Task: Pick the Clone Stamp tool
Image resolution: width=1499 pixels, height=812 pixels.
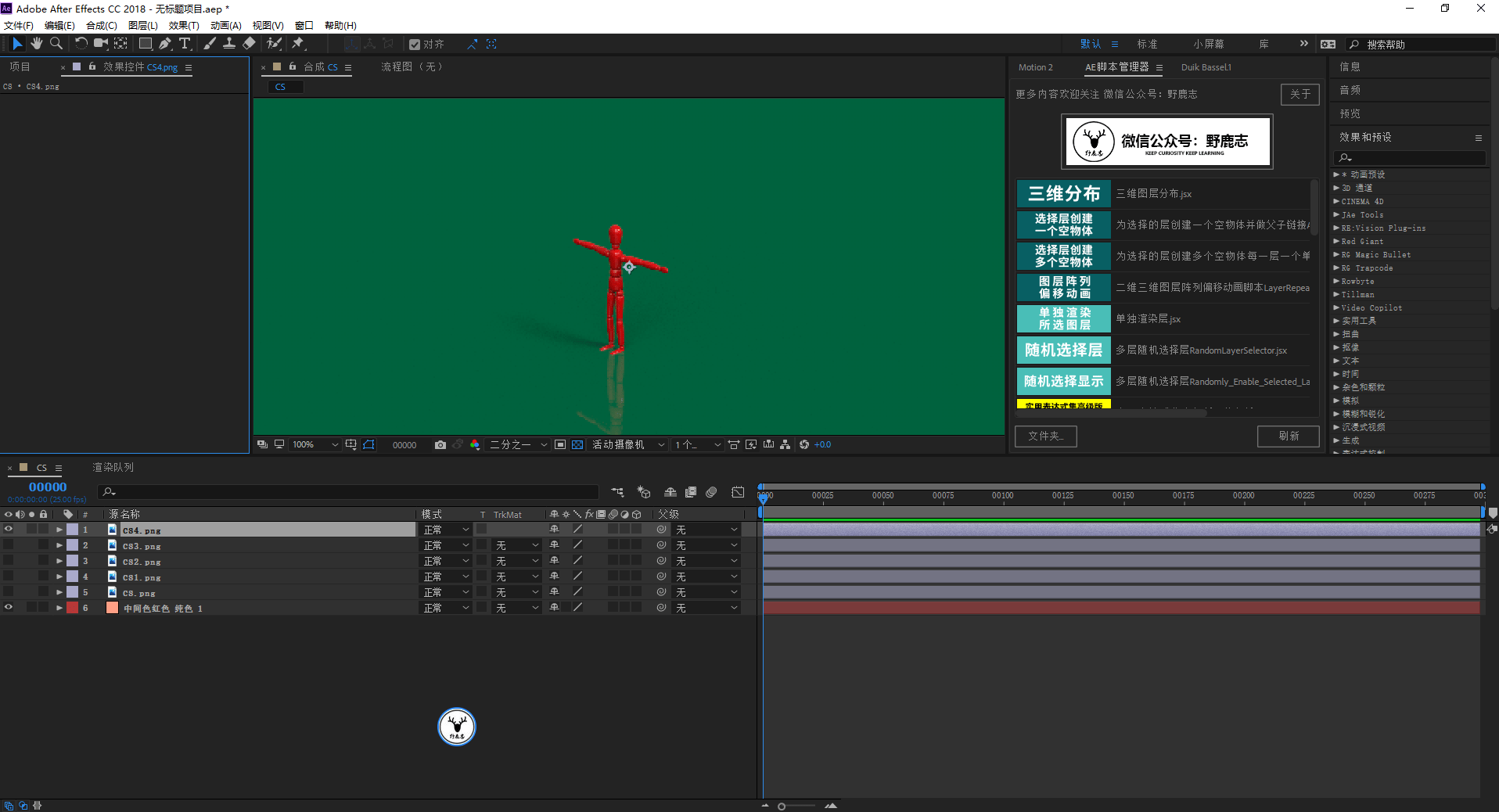Action: (229, 44)
